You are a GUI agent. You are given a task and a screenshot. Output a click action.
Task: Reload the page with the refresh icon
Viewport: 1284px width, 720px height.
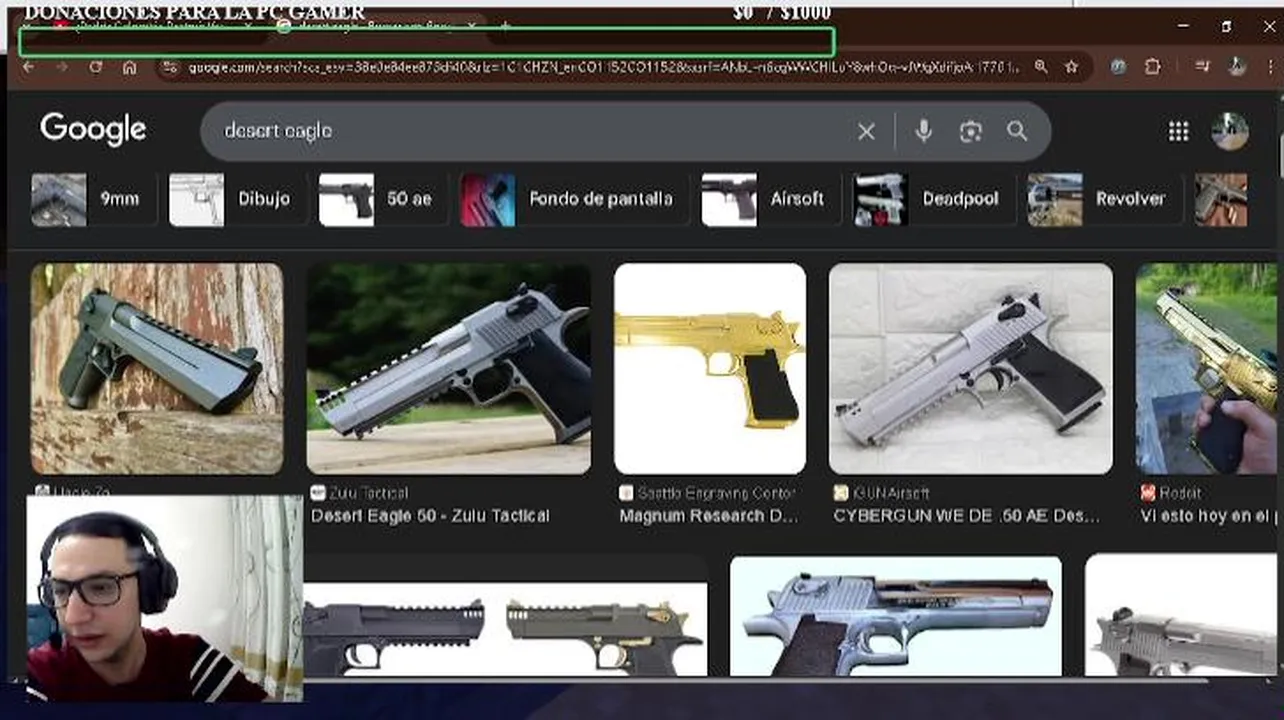pyautogui.click(x=96, y=67)
